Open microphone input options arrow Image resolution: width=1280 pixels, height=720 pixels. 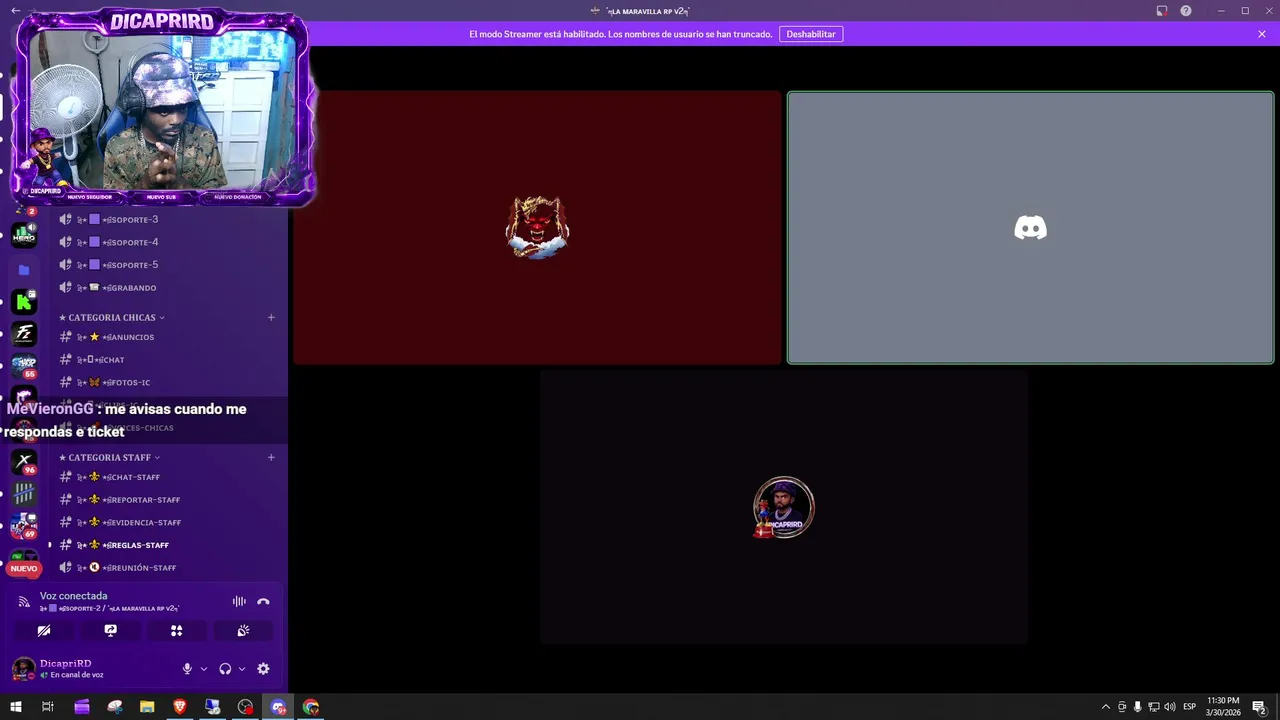point(204,669)
